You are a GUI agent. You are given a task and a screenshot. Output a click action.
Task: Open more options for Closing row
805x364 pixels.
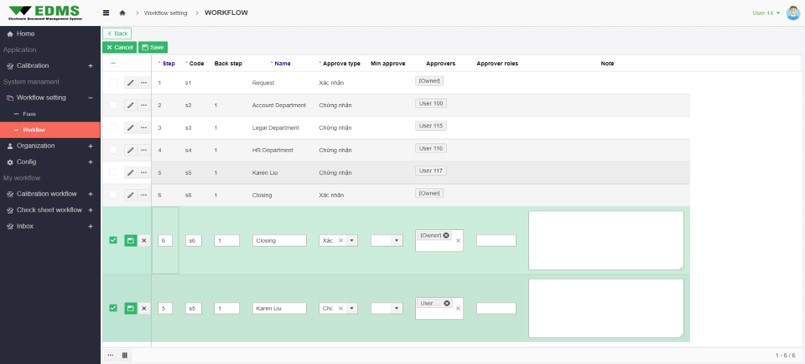tap(144, 195)
